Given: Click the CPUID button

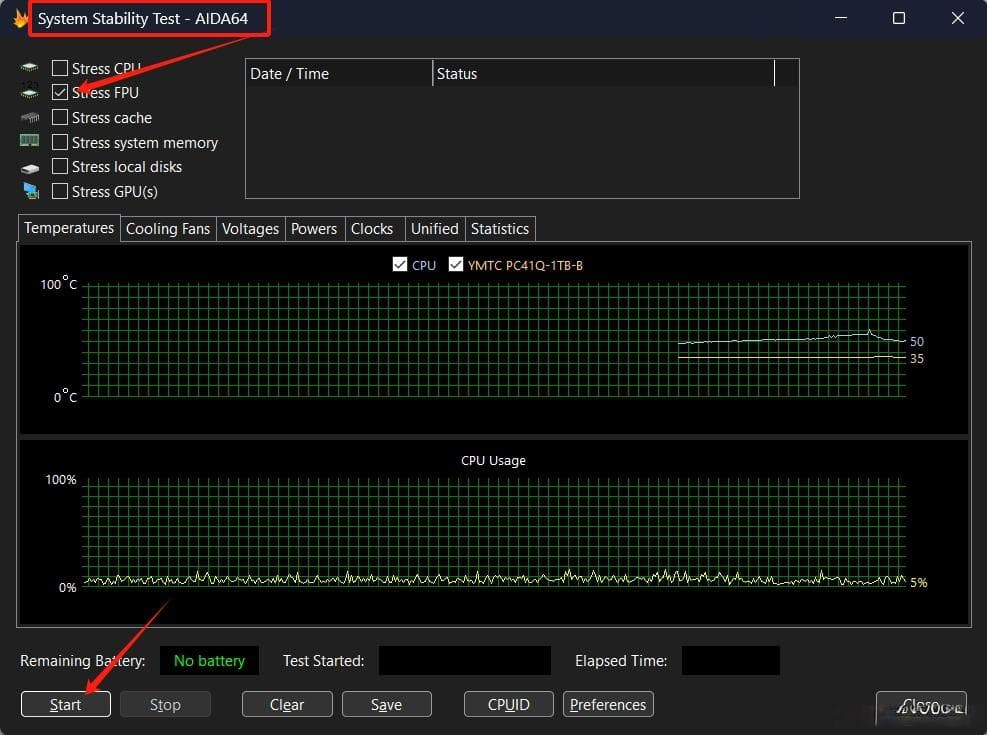Looking at the screenshot, I should point(509,704).
